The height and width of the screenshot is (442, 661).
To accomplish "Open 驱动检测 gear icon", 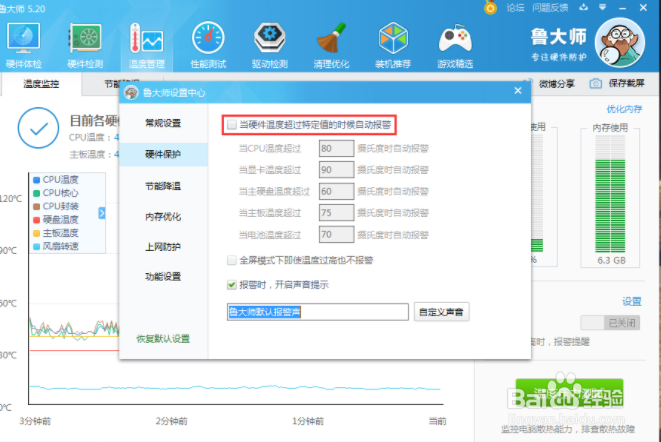I will [270, 38].
